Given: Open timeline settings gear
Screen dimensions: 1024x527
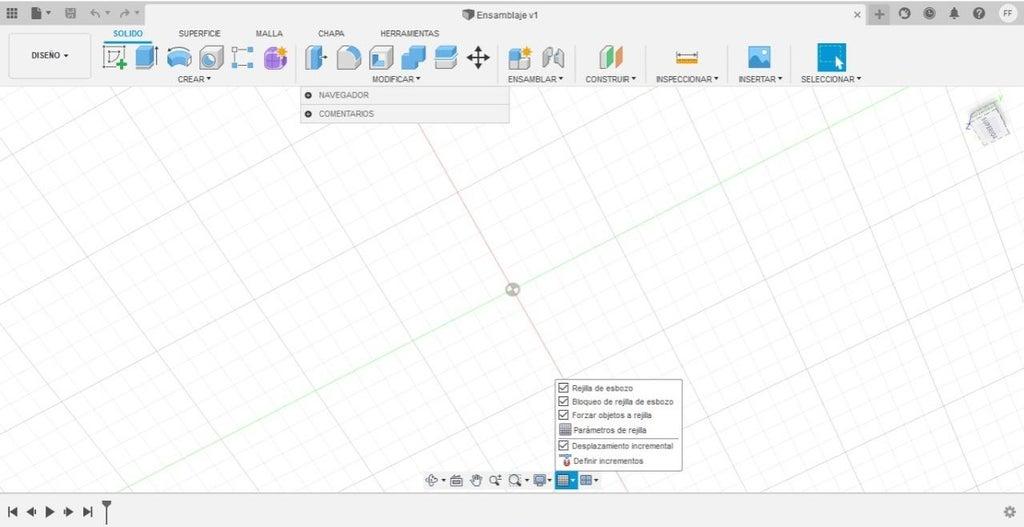Looking at the screenshot, I should pyautogui.click(x=1010, y=511).
